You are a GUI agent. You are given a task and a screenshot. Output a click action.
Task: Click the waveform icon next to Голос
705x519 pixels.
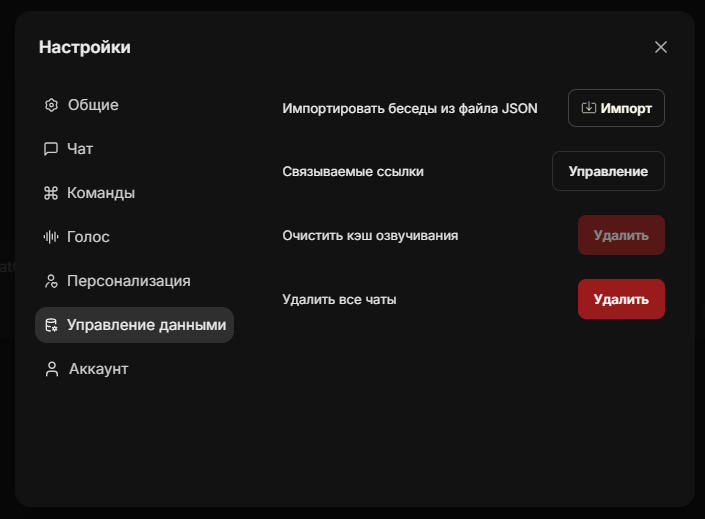click(51, 237)
